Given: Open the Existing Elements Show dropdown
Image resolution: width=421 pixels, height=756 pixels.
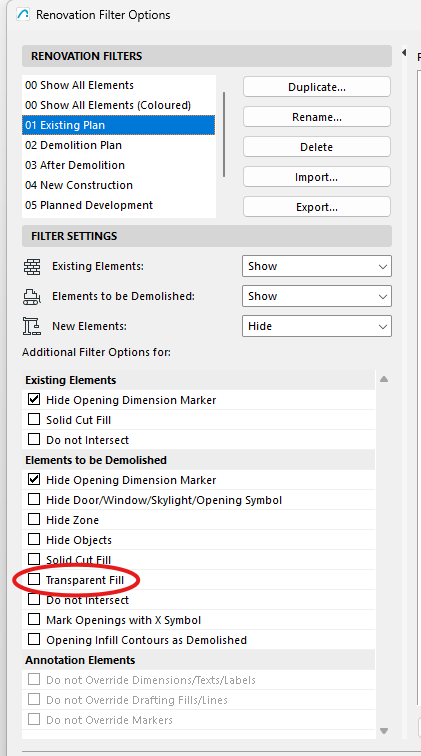Looking at the screenshot, I should point(317,266).
